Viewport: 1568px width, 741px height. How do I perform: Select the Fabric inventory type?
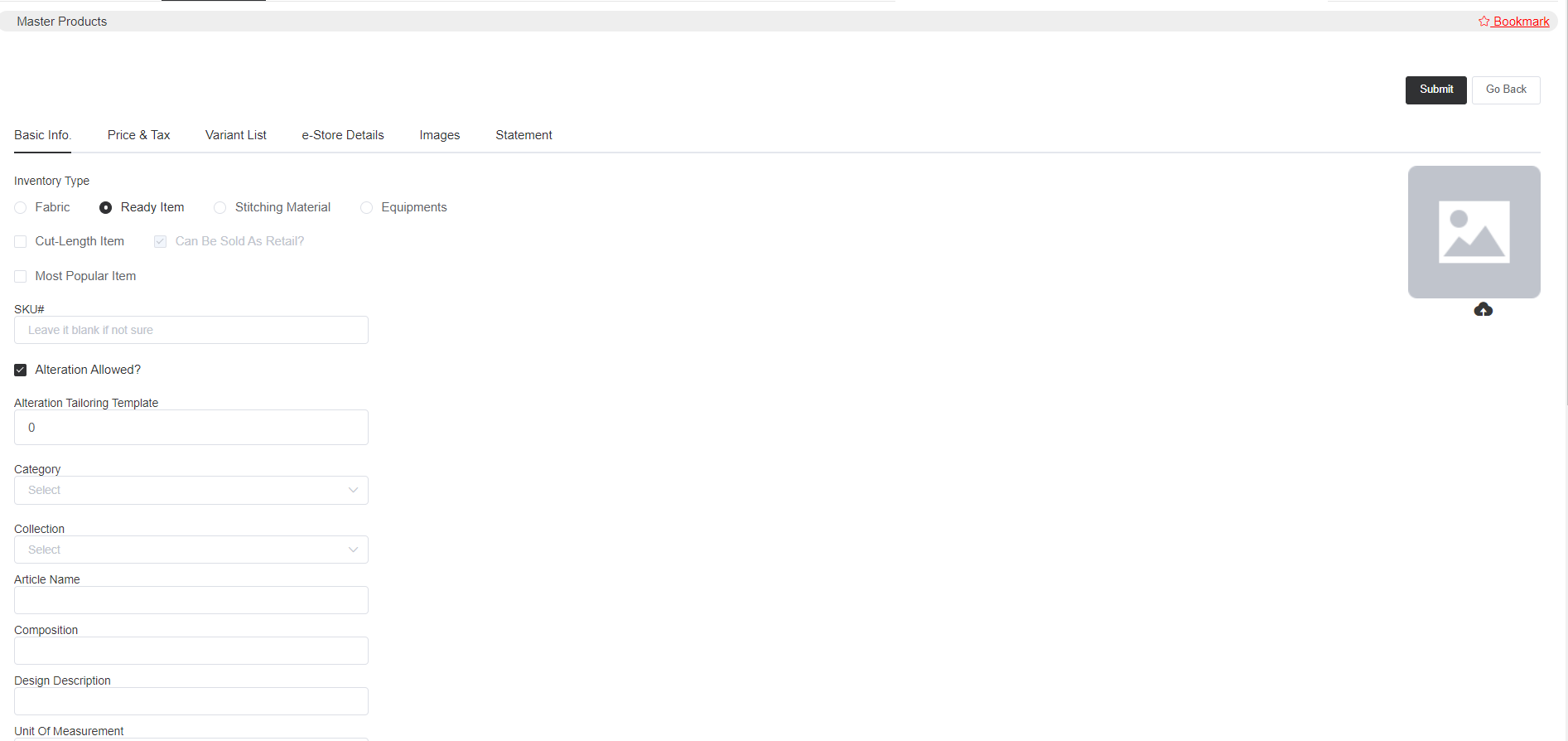tap(21, 208)
